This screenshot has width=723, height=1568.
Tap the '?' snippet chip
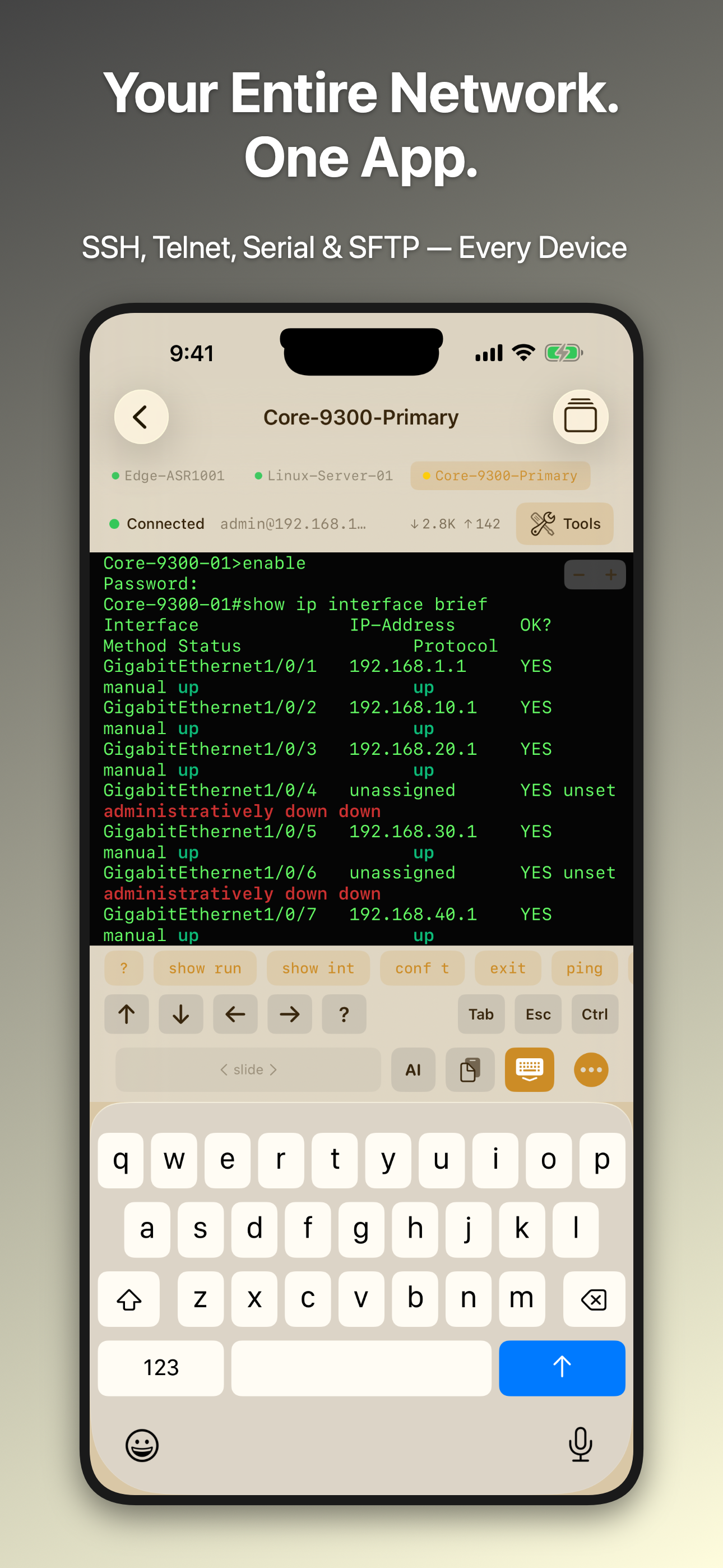pos(123,968)
